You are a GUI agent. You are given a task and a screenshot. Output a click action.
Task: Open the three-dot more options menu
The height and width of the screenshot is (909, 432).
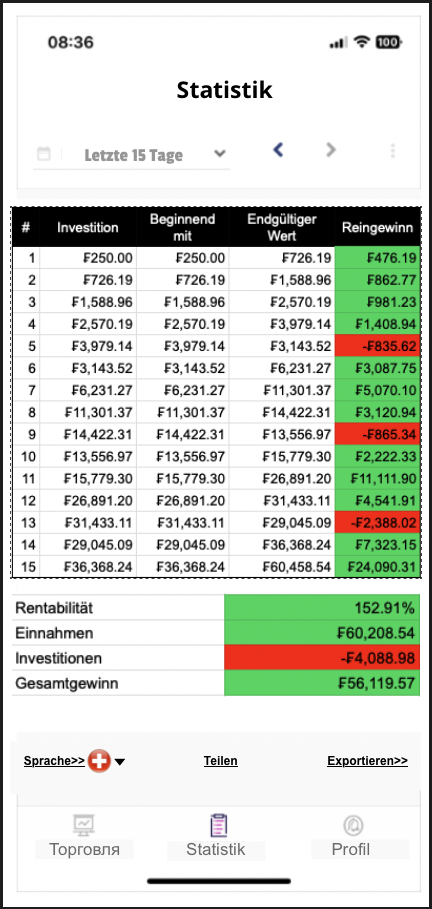(393, 151)
